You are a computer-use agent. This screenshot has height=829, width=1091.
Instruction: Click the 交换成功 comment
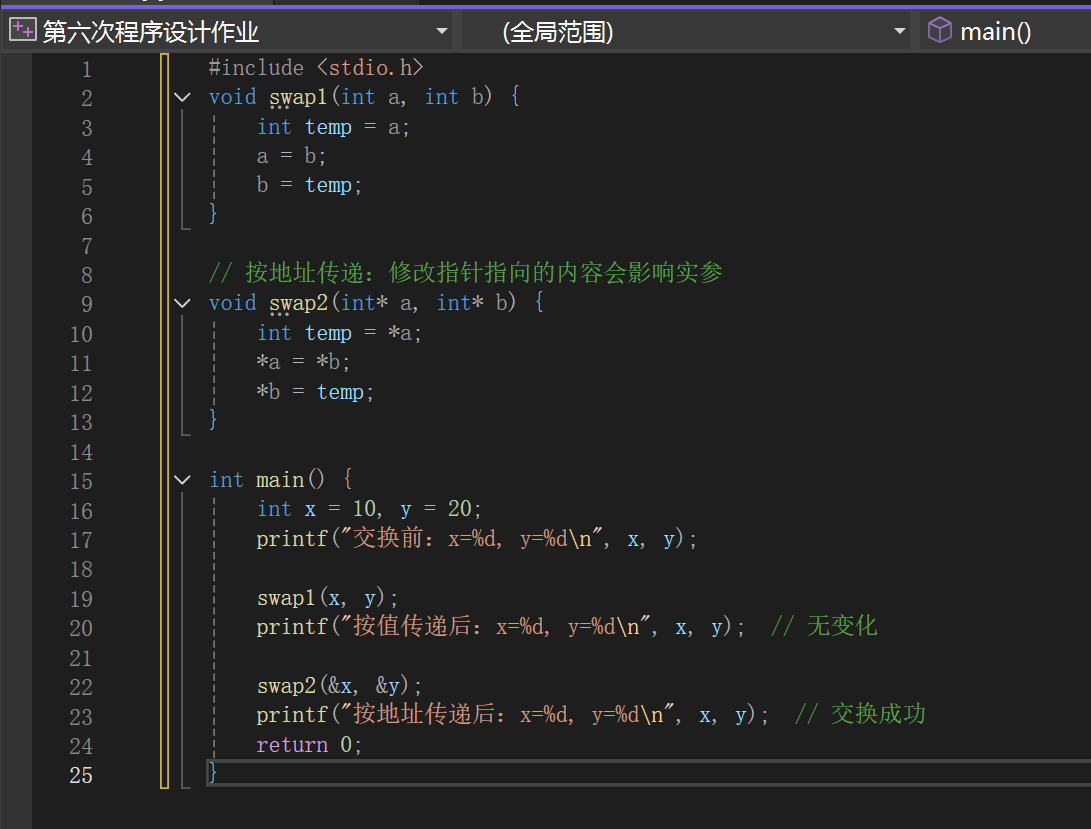(x=860, y=713)
